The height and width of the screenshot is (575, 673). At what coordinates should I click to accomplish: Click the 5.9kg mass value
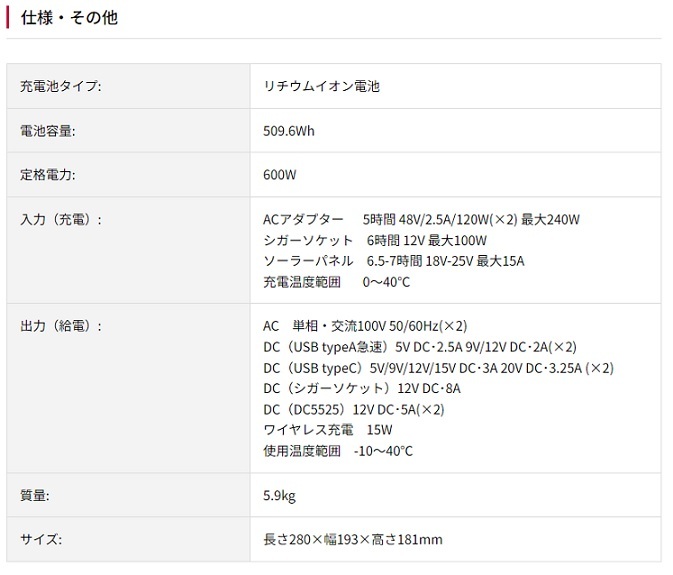pyautogui.click(x=279, y=496)
